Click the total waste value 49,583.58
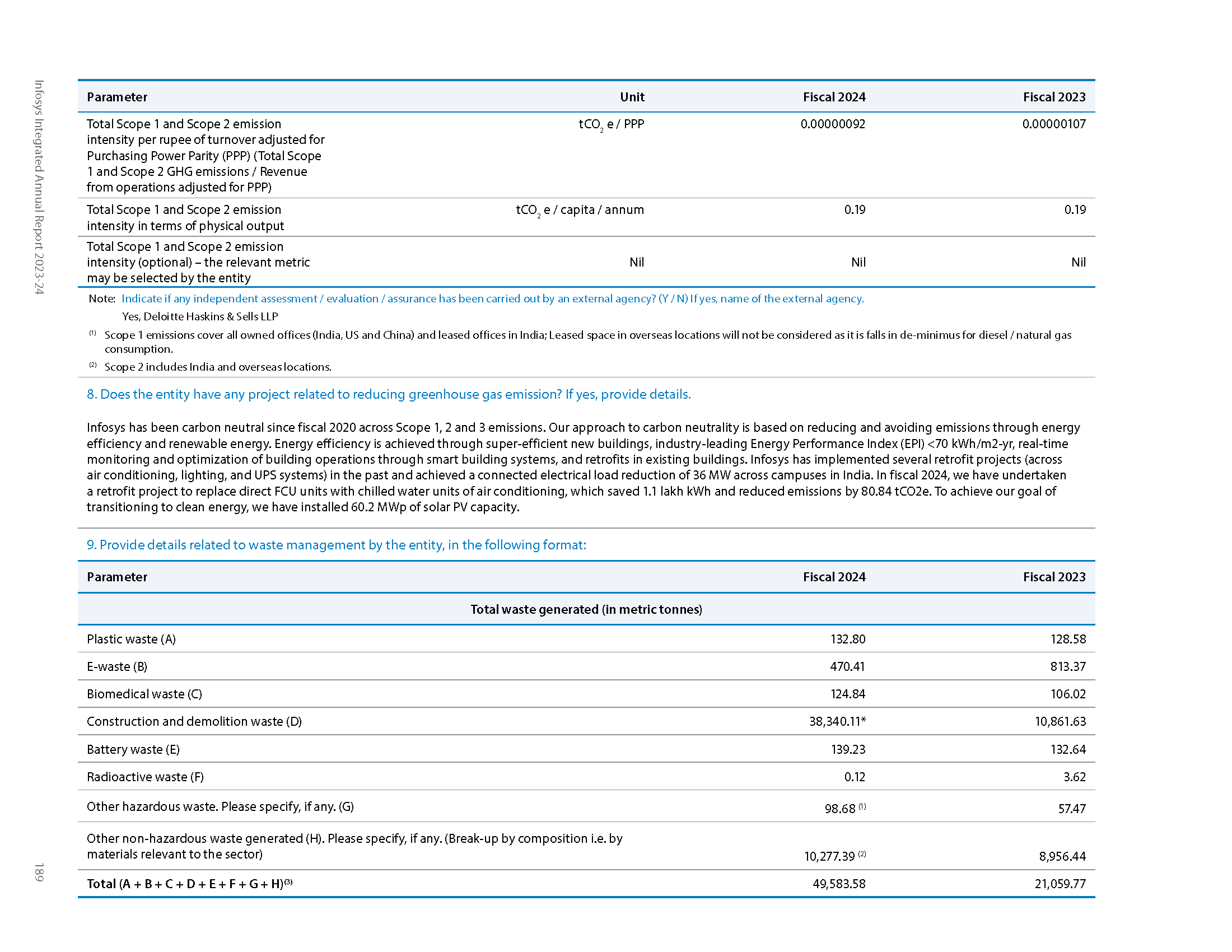The width and height of the screenshot is (1232, 952). click(x=839, y=884)
